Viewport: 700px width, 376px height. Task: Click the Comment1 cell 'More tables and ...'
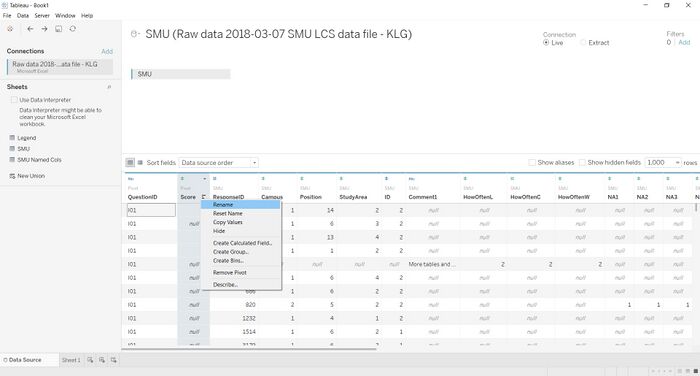432,264
